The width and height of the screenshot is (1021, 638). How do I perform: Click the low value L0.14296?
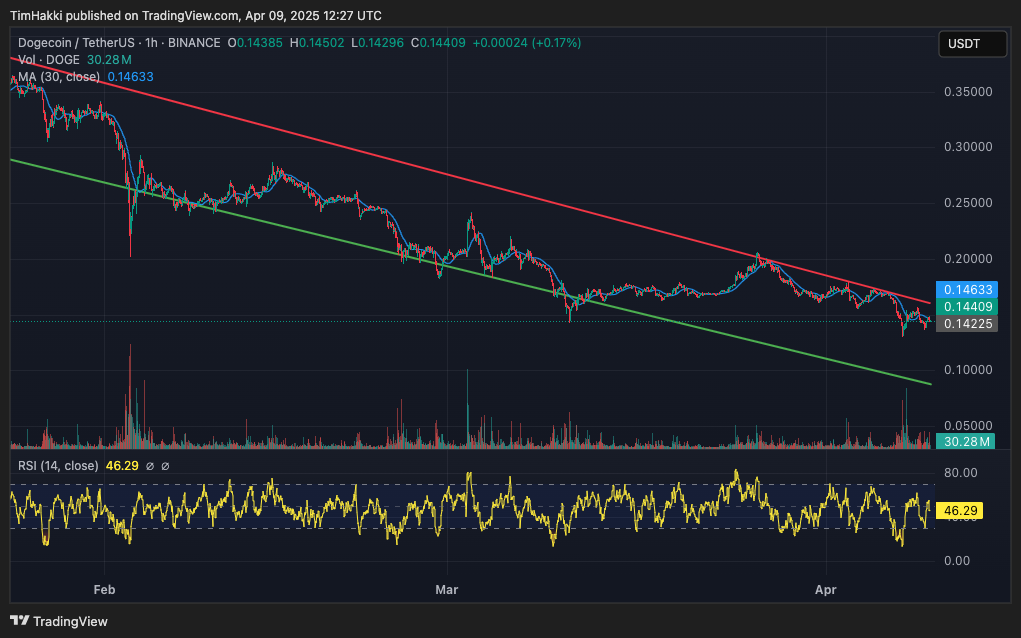point(378,43)
